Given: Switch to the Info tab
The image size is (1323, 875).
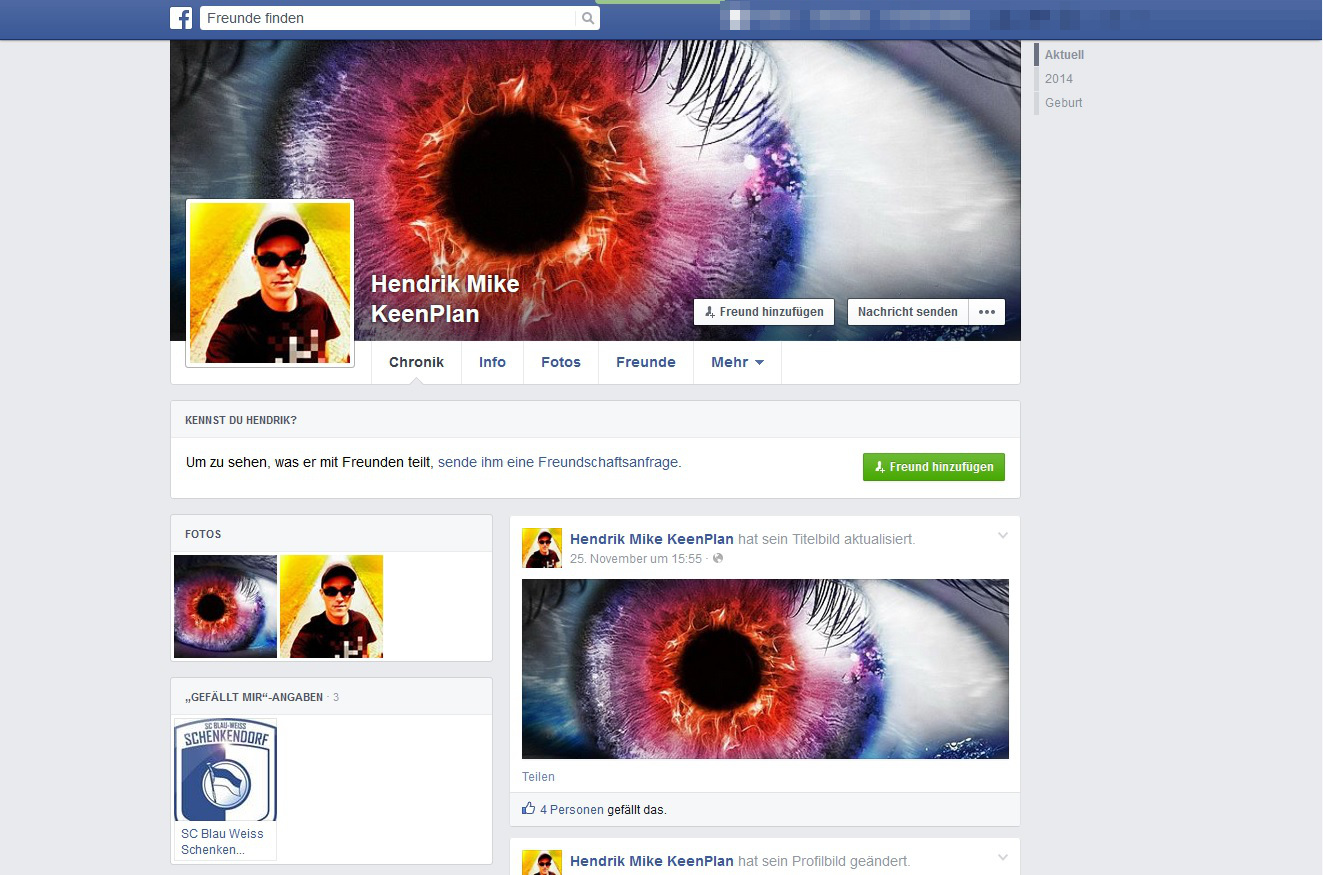Looking at the screenshot, I should pos(492,362).
